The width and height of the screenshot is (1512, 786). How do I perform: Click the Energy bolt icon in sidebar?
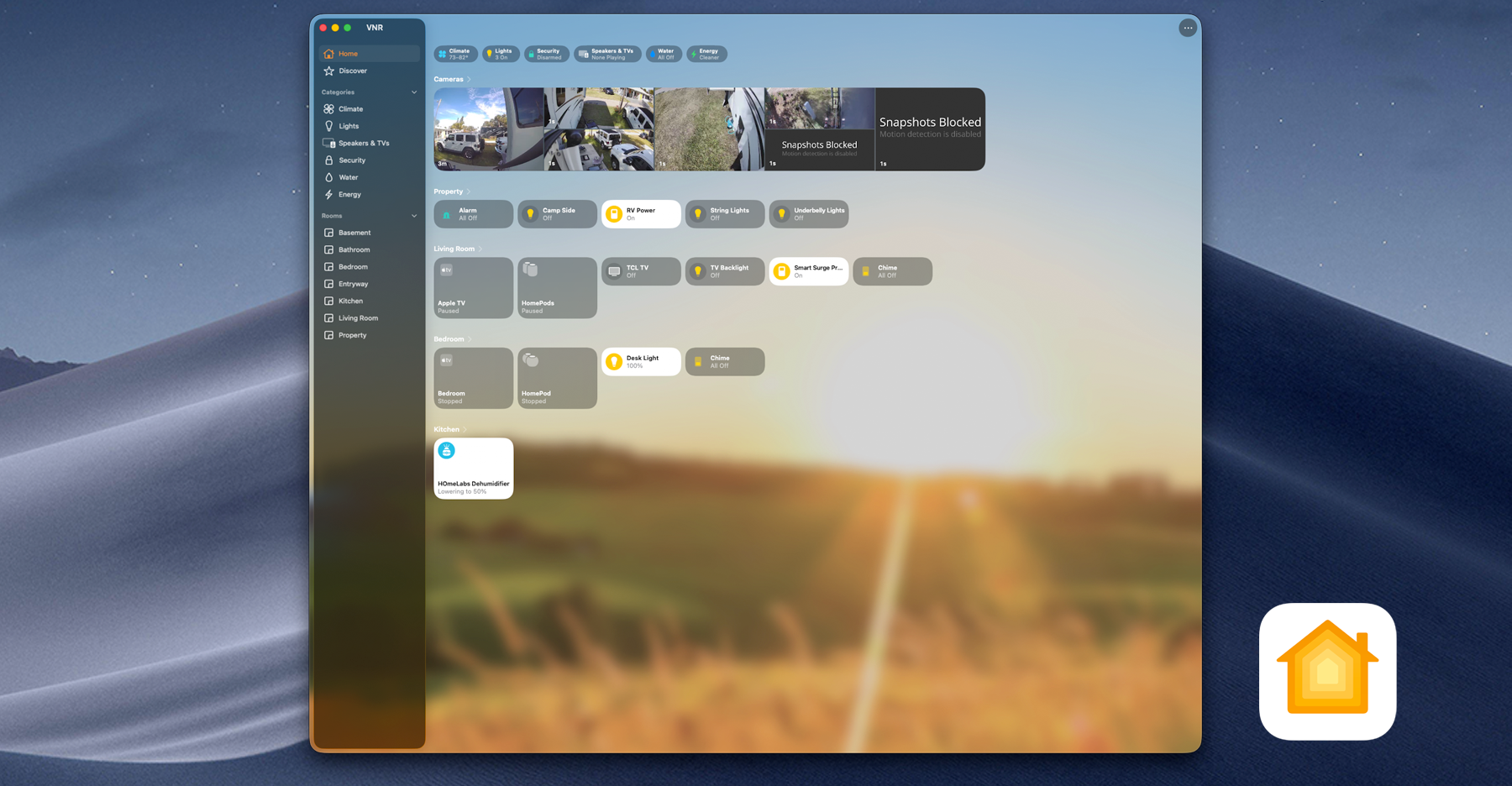328,194
